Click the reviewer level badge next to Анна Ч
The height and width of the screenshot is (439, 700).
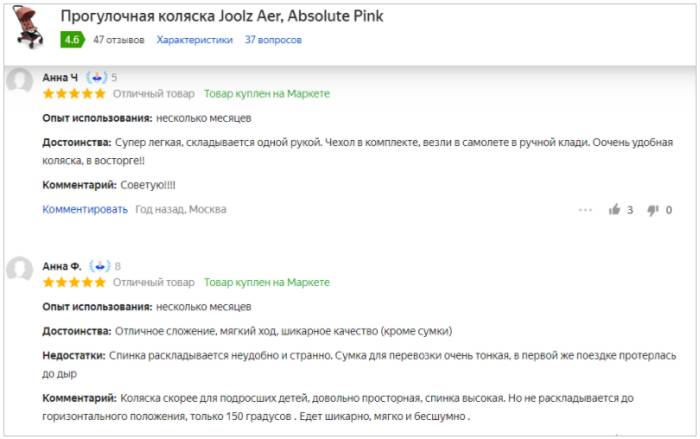coord(97,77)
